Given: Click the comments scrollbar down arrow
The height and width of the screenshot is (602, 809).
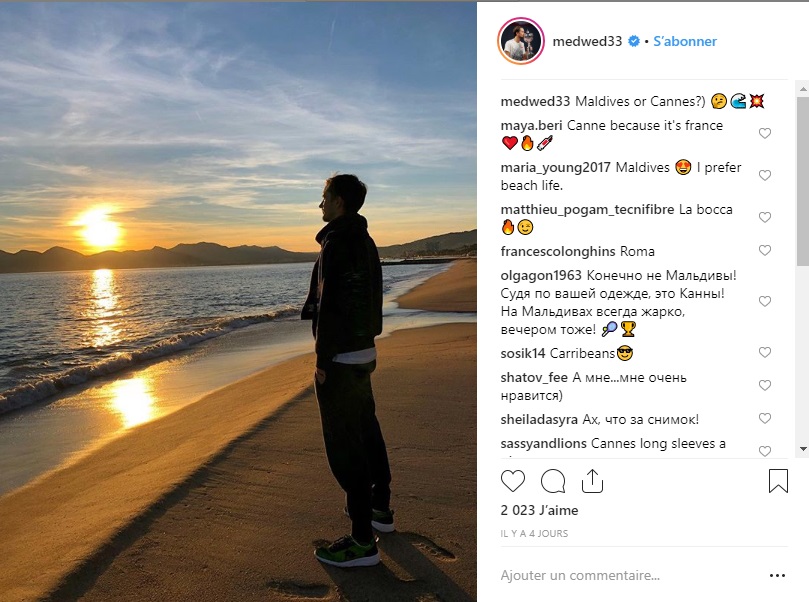Looking at the screenshot, I should point(803,449).
